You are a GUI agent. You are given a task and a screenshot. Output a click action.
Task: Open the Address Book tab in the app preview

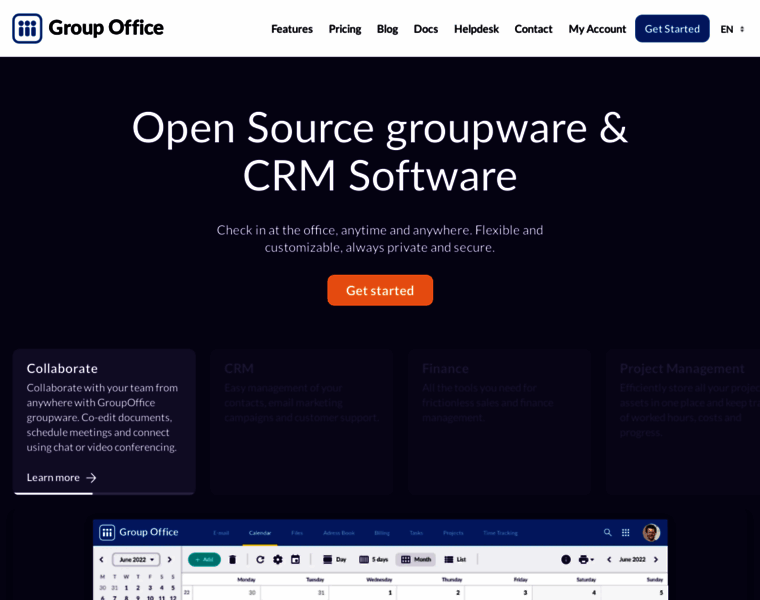pyautogui.click(x=339, y=533)
